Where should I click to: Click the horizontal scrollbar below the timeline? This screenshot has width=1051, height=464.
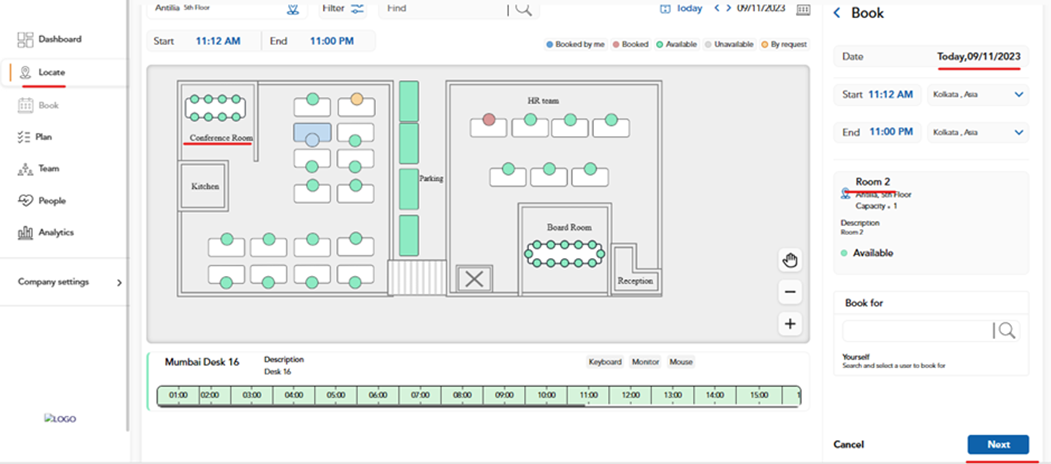coord(371,406)
